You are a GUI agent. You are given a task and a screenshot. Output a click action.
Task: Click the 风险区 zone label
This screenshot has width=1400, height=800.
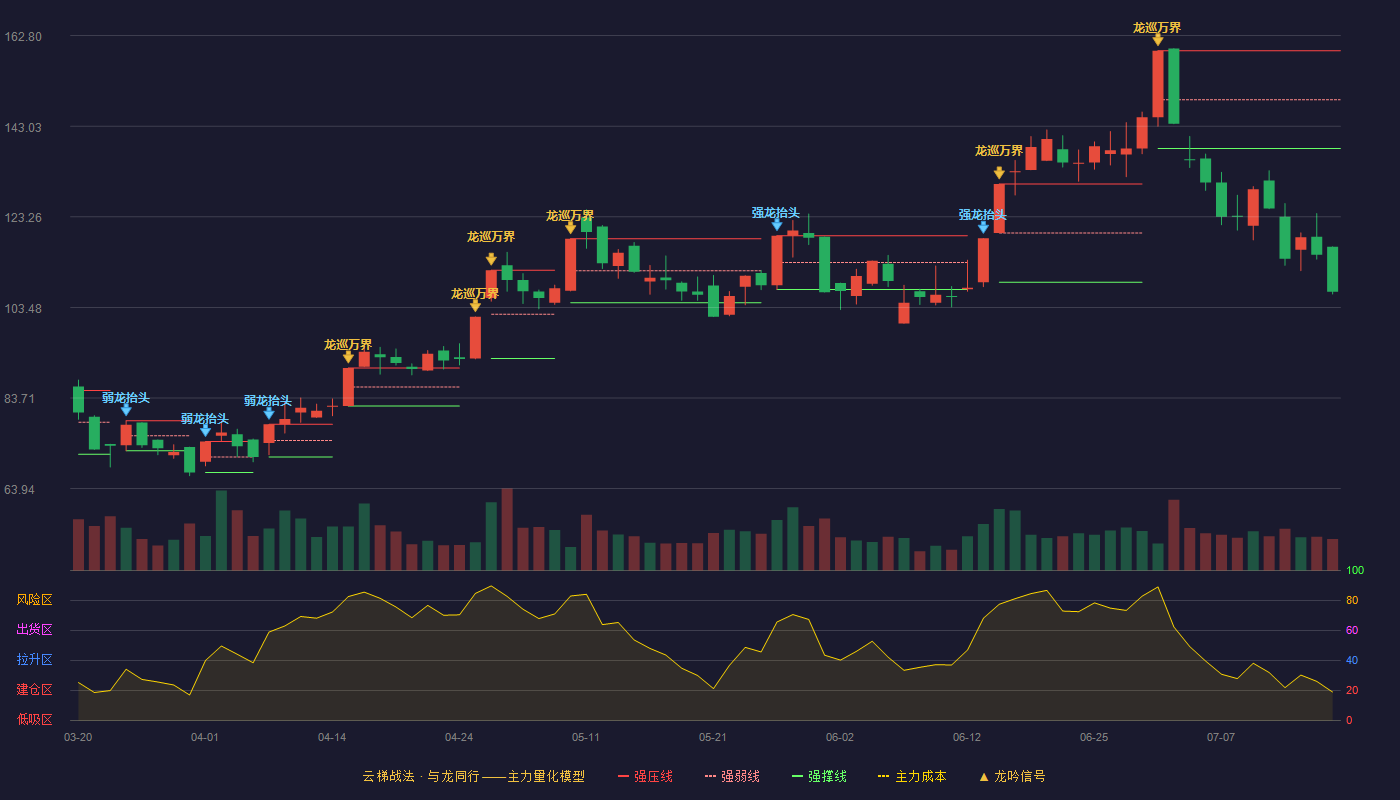point(34,600)
